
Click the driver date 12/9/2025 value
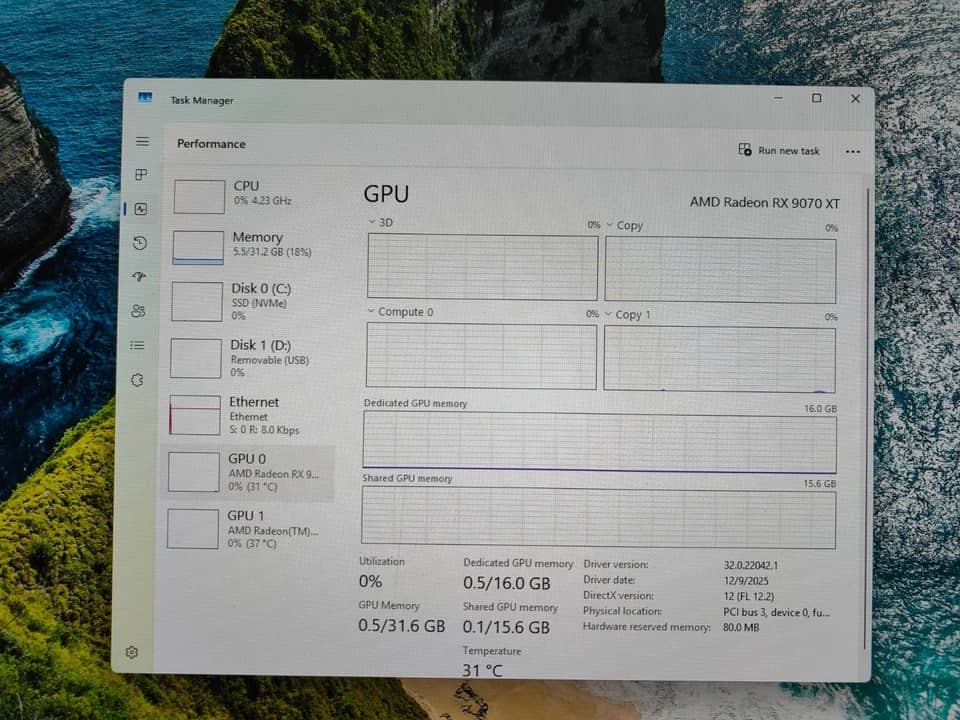(x=745, y=580)
